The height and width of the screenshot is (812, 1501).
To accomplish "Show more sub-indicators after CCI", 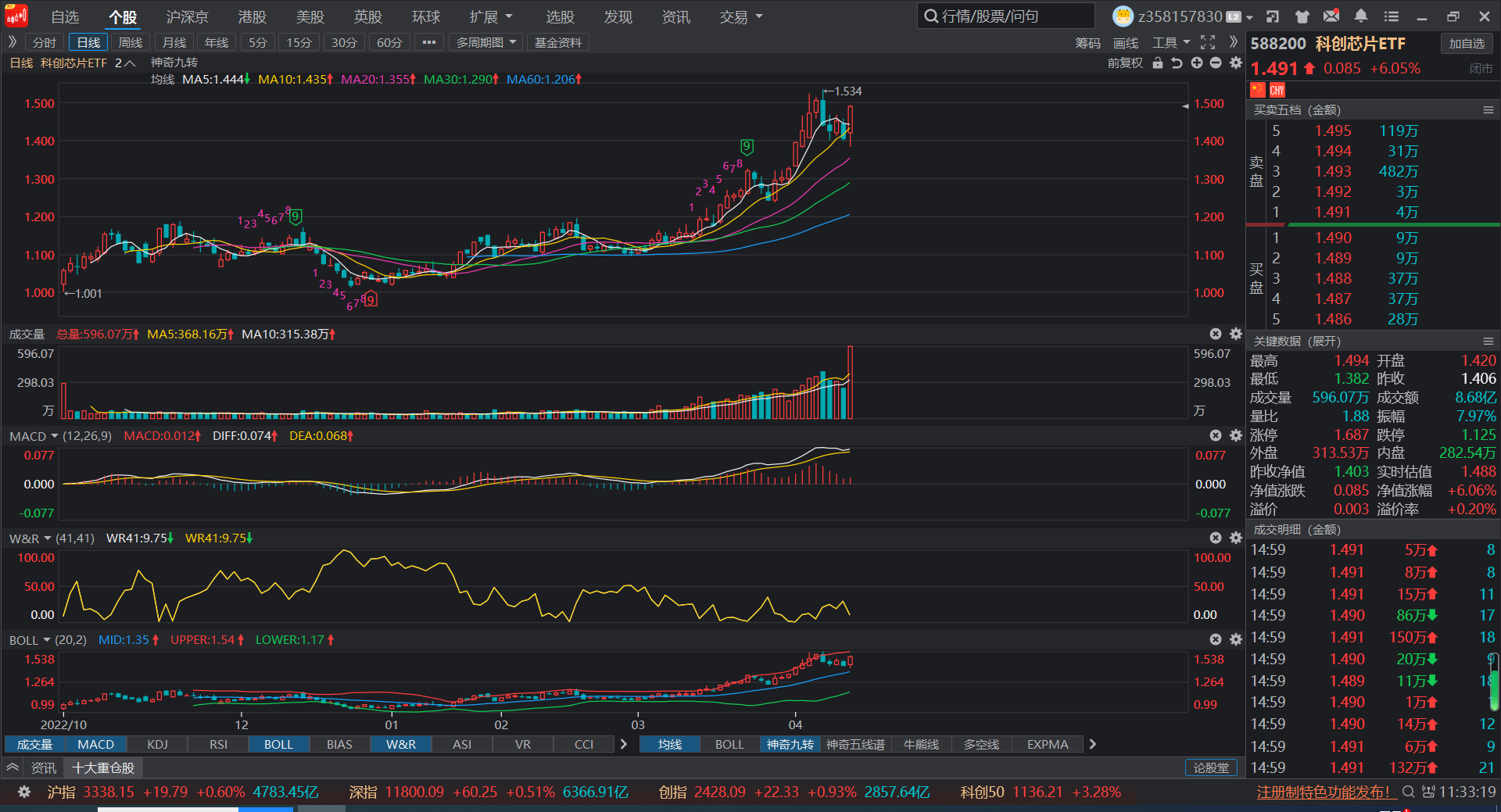I will tap(623, 744).
